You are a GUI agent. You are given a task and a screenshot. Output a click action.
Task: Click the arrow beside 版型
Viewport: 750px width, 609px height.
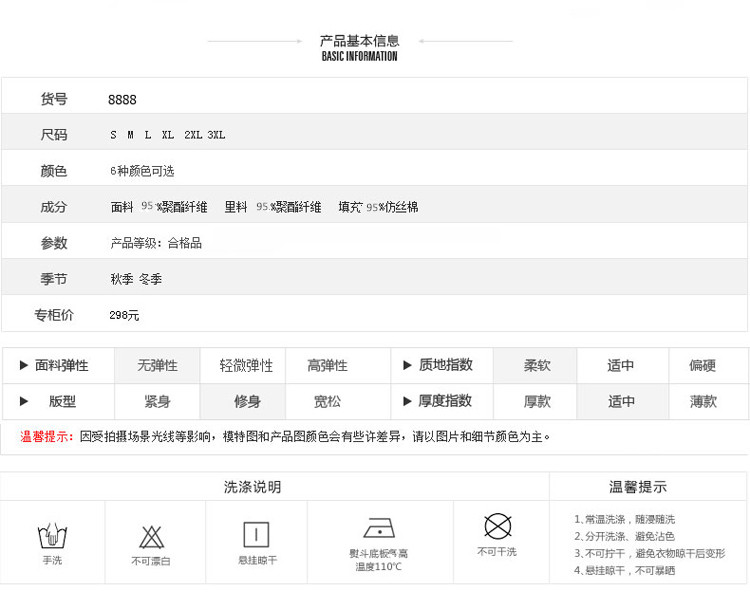pos(24,401)
